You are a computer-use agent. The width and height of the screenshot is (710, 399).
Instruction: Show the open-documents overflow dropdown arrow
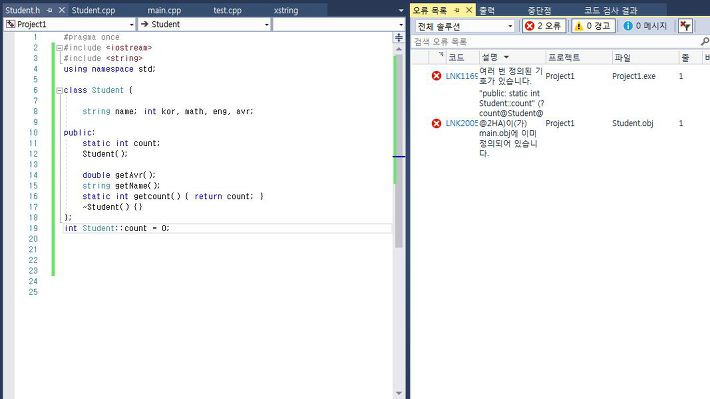[x=401, y=10]
